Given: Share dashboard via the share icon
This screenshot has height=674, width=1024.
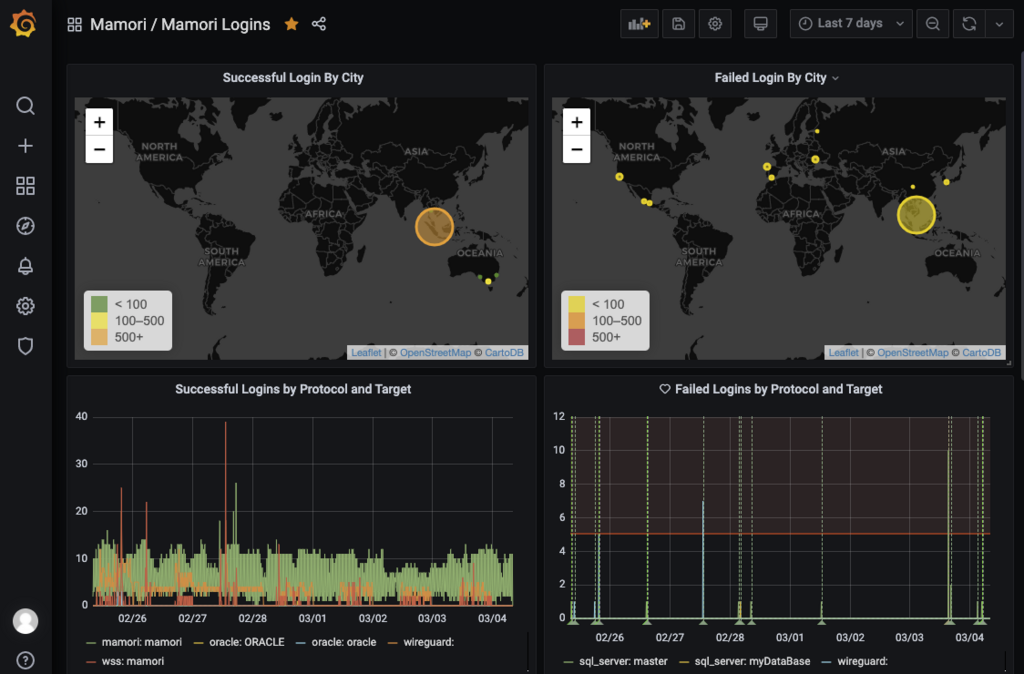Looking at the screenshot, I should tap(319, 24).
